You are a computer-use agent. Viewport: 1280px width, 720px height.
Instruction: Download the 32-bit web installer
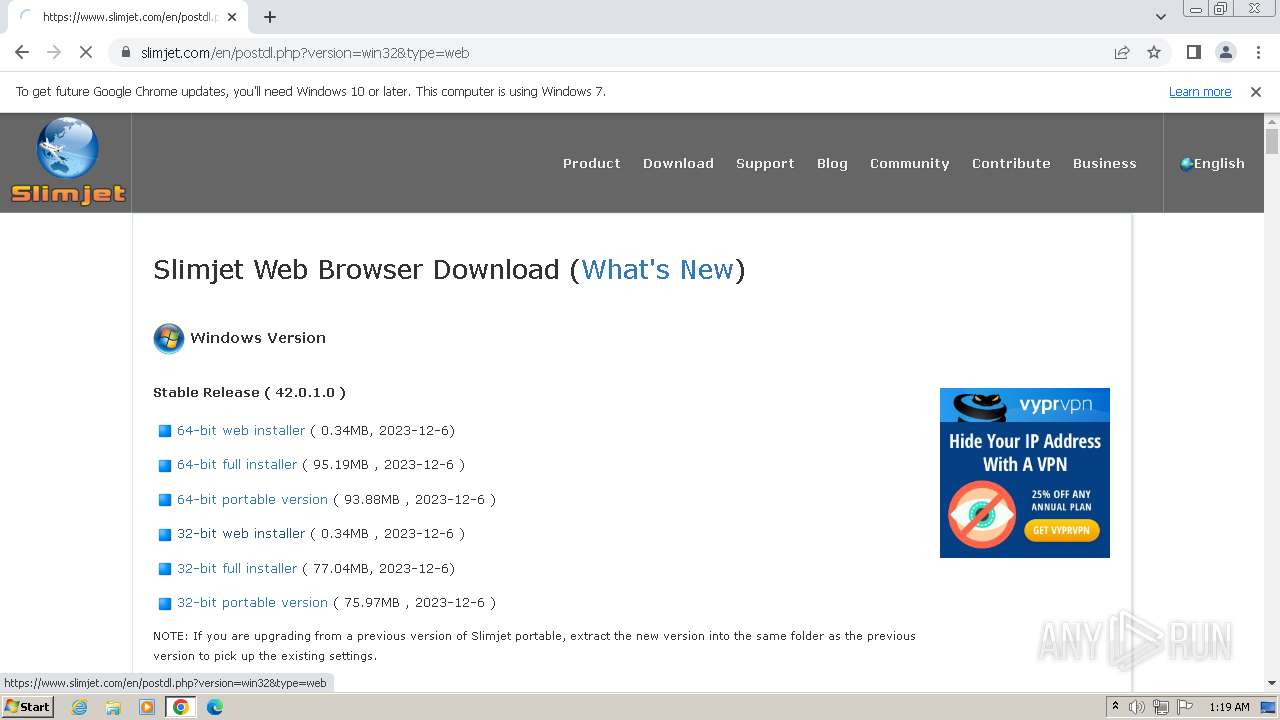[x=241, y=533]
